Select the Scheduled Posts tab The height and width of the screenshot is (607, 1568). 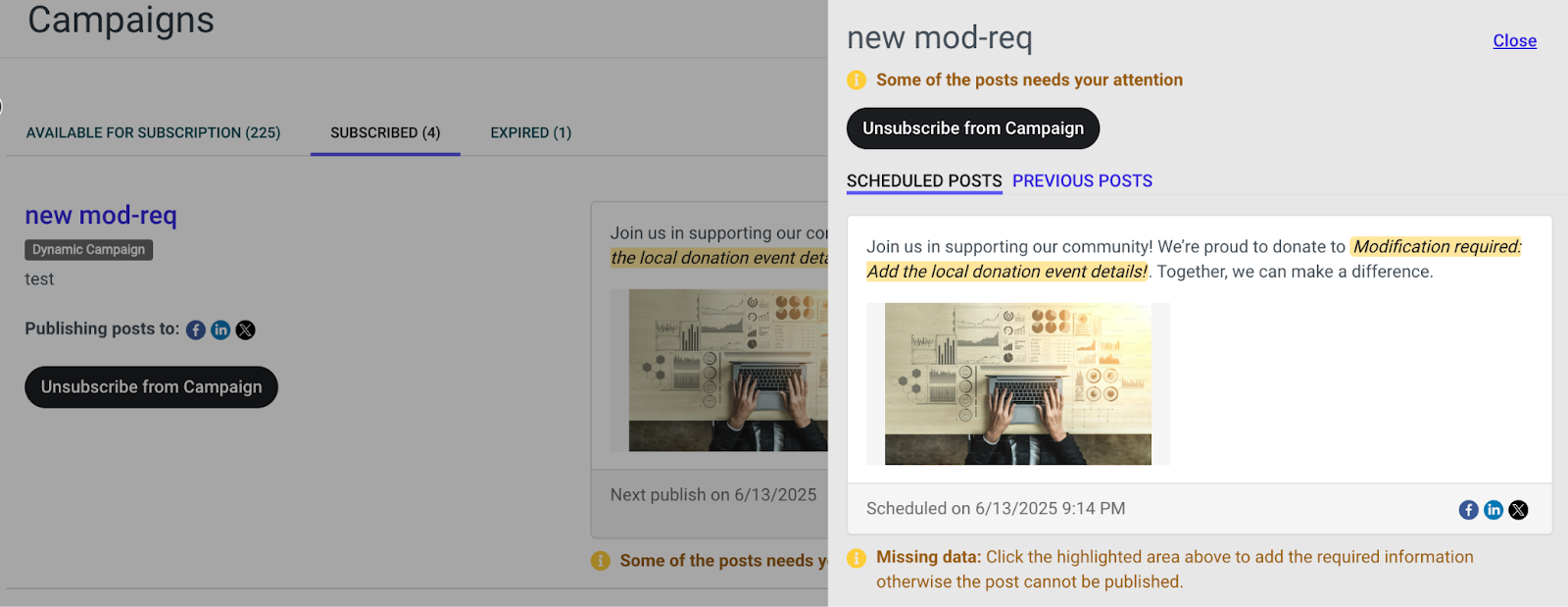(924, 181)
